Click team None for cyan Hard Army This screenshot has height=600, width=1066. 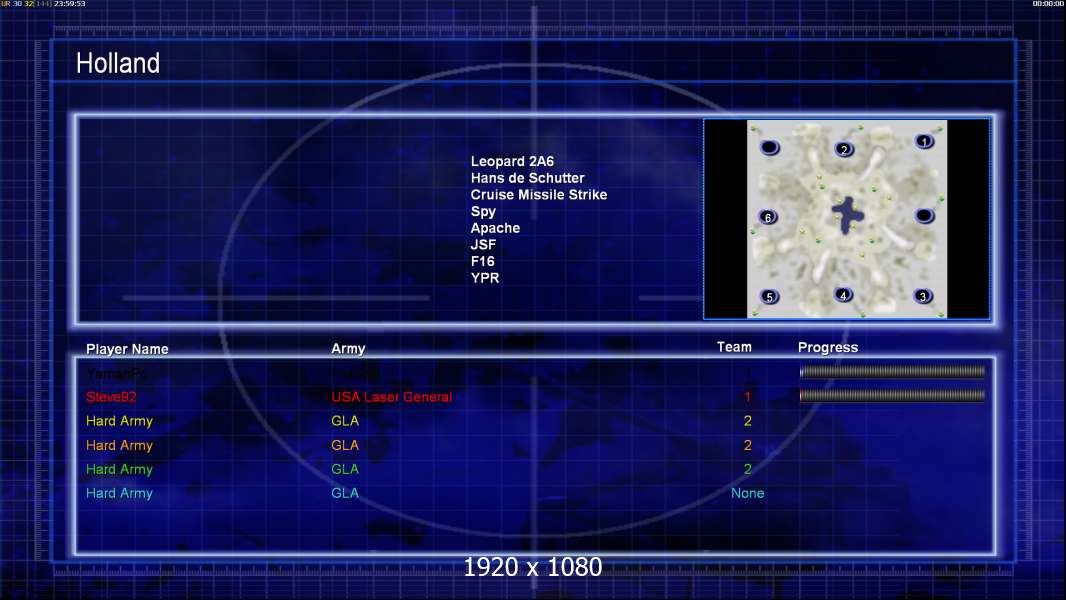click(x=747, y=493)
